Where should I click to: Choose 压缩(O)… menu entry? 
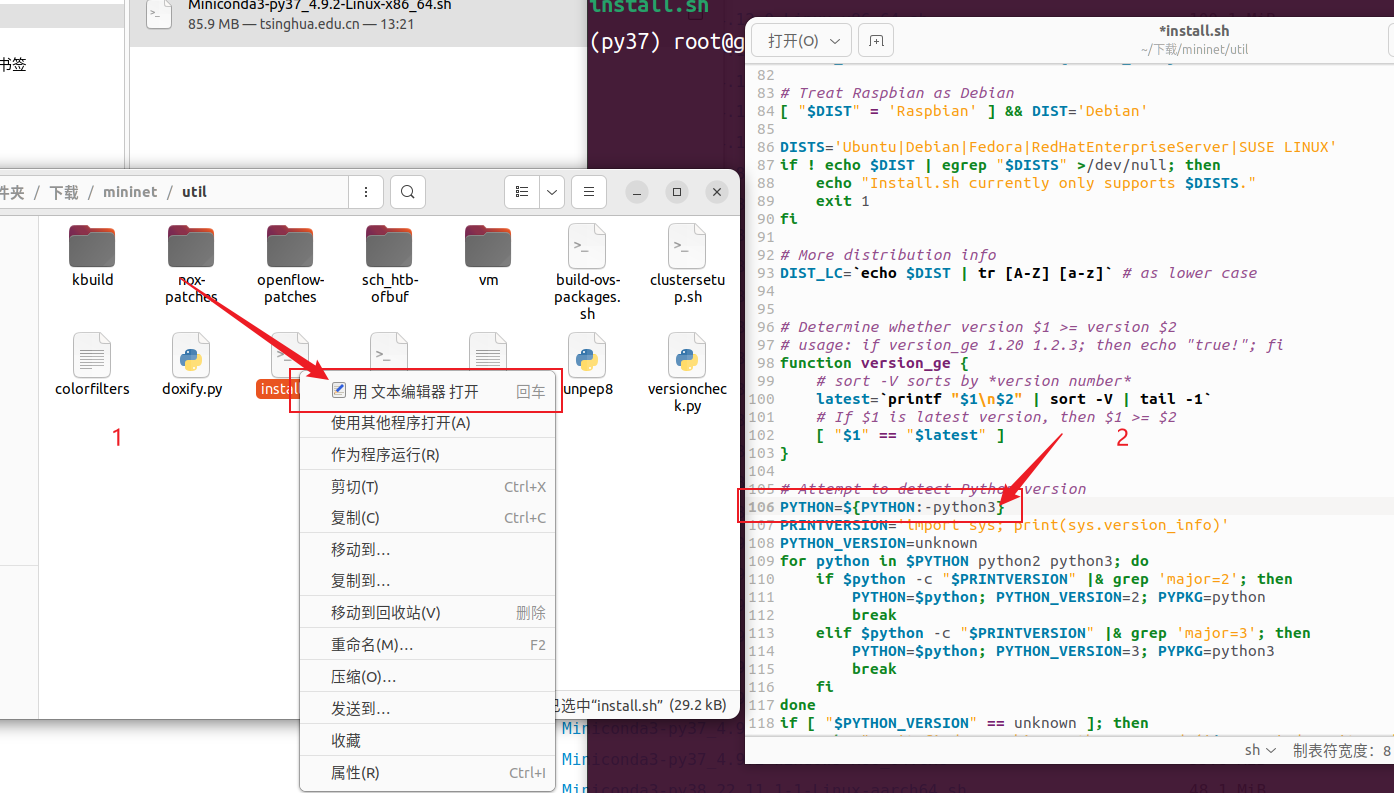tap(427, 677)
